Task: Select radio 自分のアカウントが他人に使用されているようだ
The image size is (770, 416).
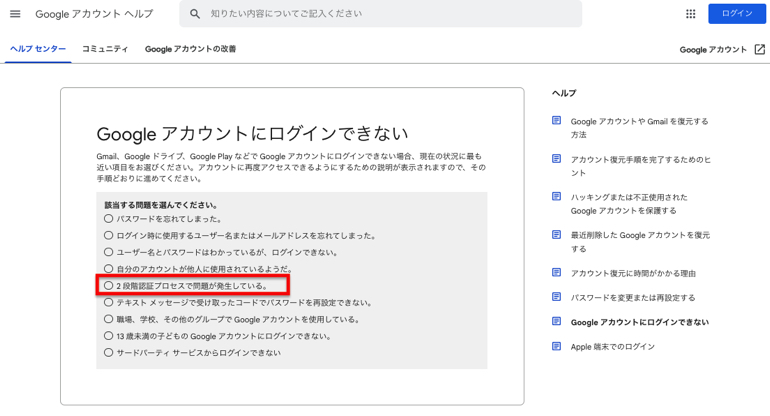Action: 109,269
